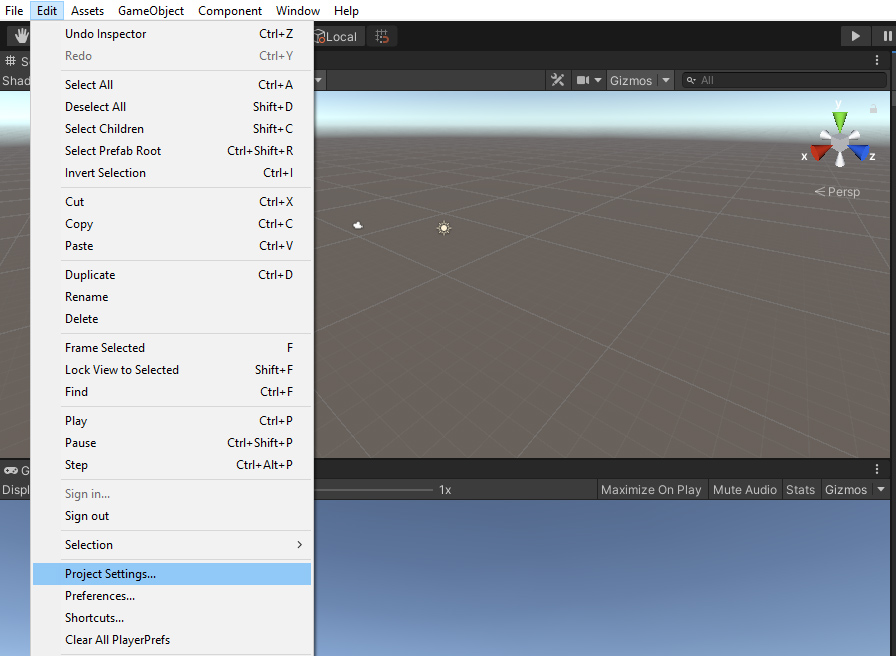Click the Stats button in Game view
The height and width of the screenshot is (656, 896).
(x=800, y=489)
